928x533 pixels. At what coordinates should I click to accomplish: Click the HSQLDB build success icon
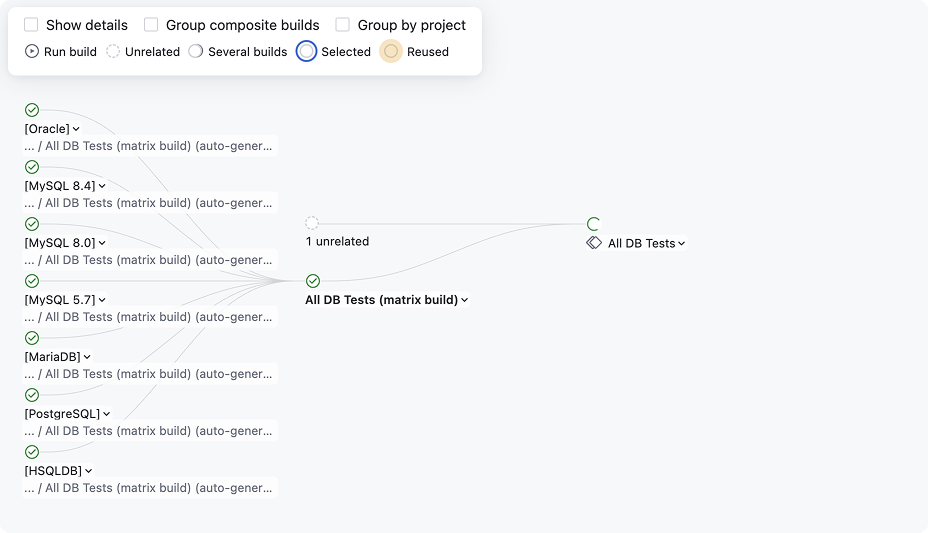click(32, 452)
